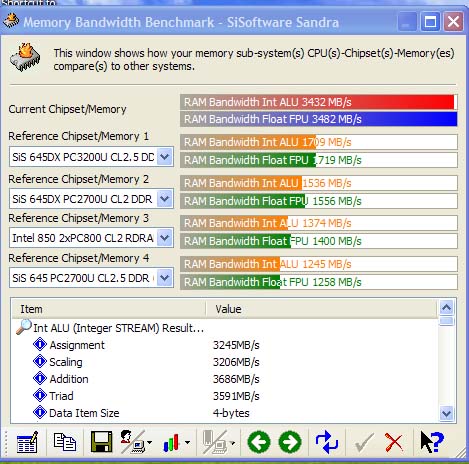
Task: Click the 4-bytes value
Action: [231, 413]
